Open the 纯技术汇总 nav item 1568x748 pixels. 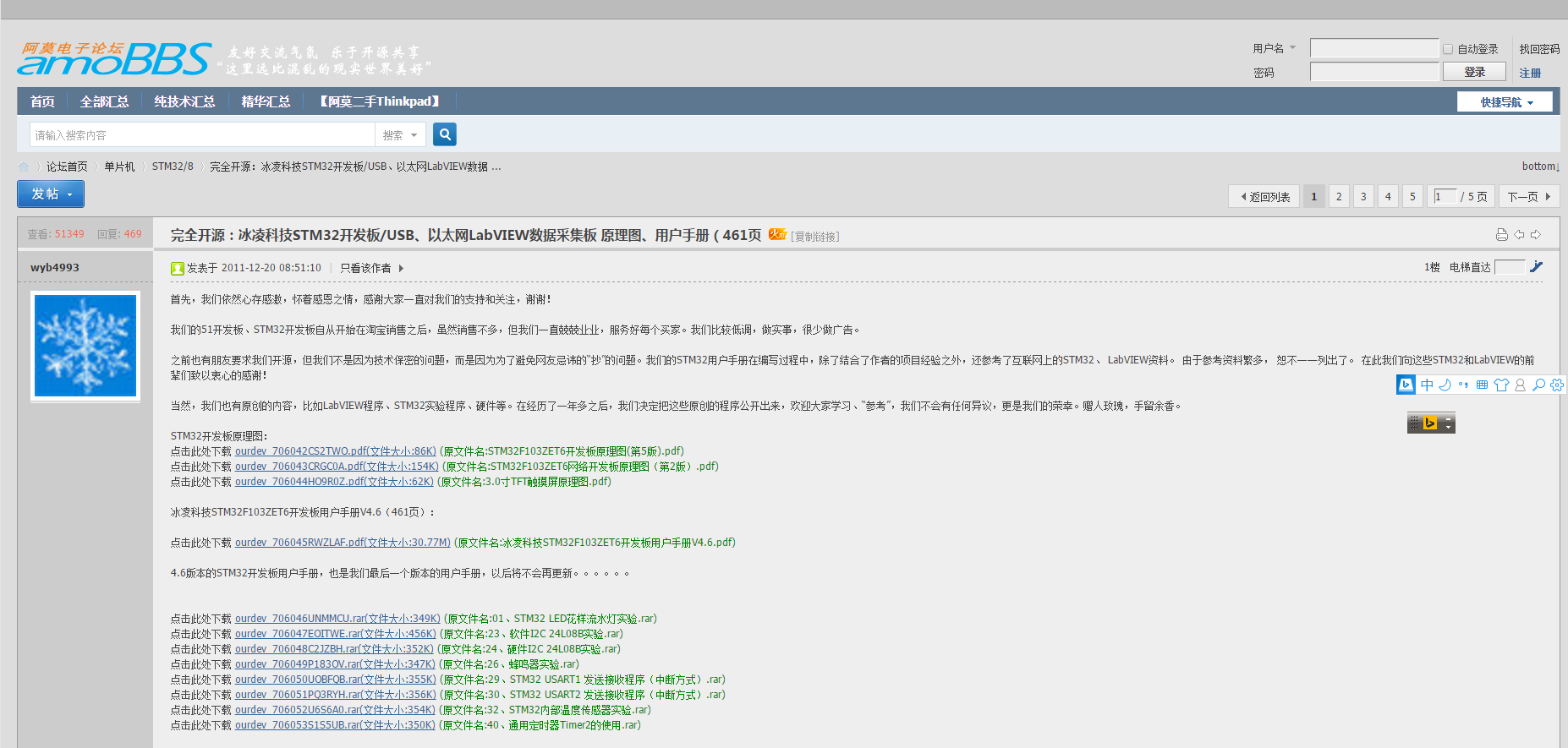click(184, 101)
